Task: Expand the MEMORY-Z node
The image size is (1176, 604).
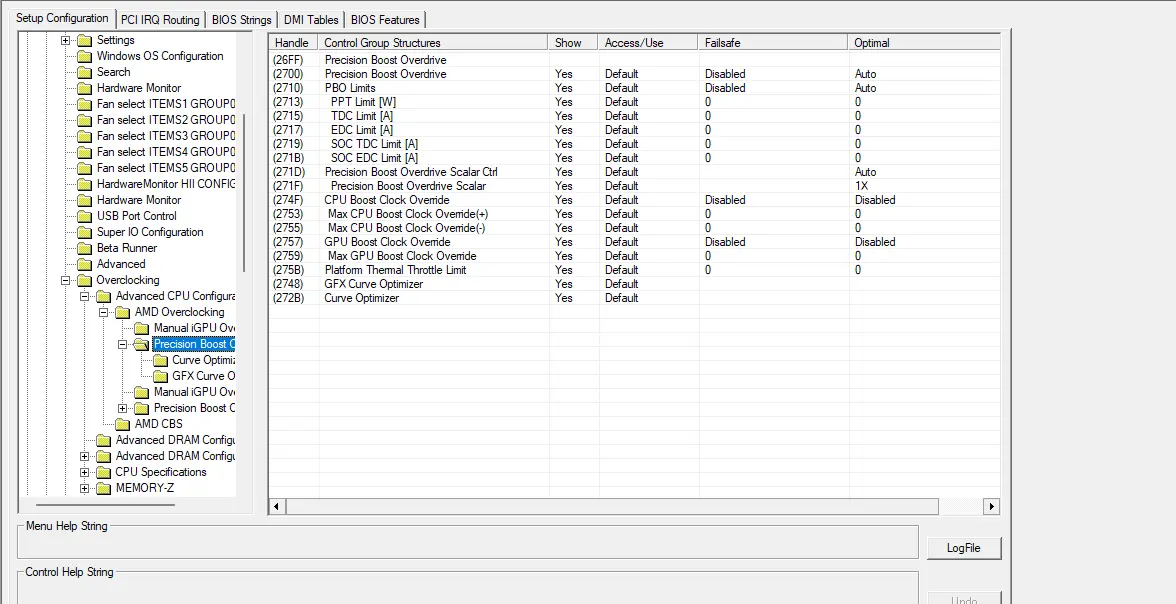Action: [x=84, y=488]
